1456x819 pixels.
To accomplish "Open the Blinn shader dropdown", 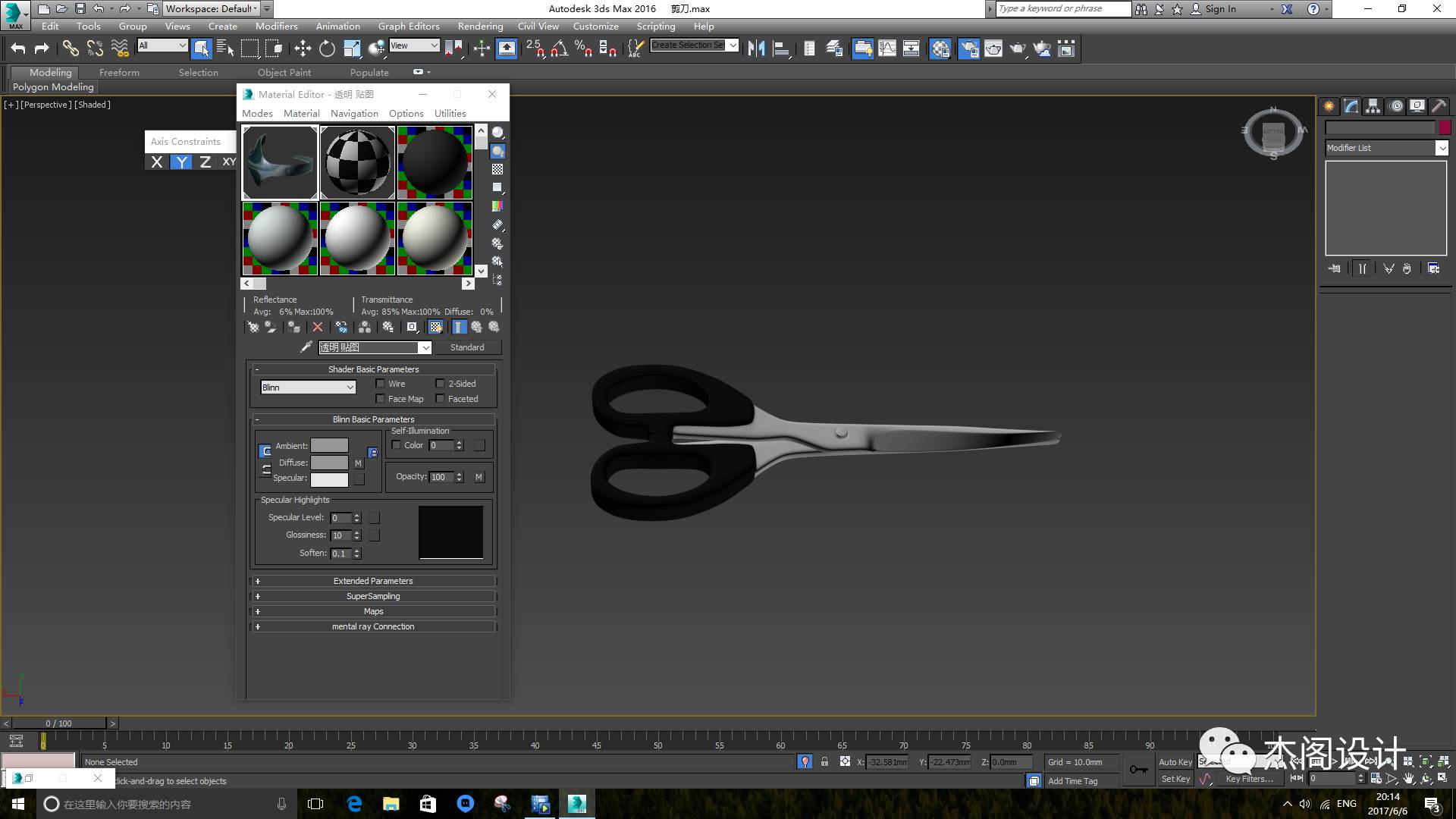I will (308, 388).
